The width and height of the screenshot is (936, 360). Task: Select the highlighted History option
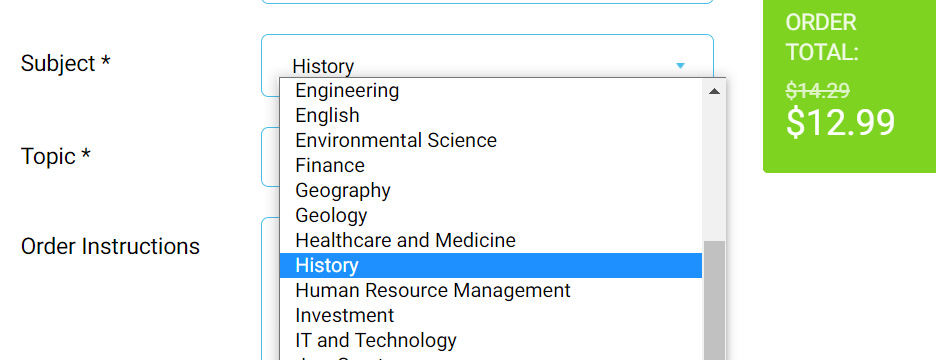click(491, 265)
